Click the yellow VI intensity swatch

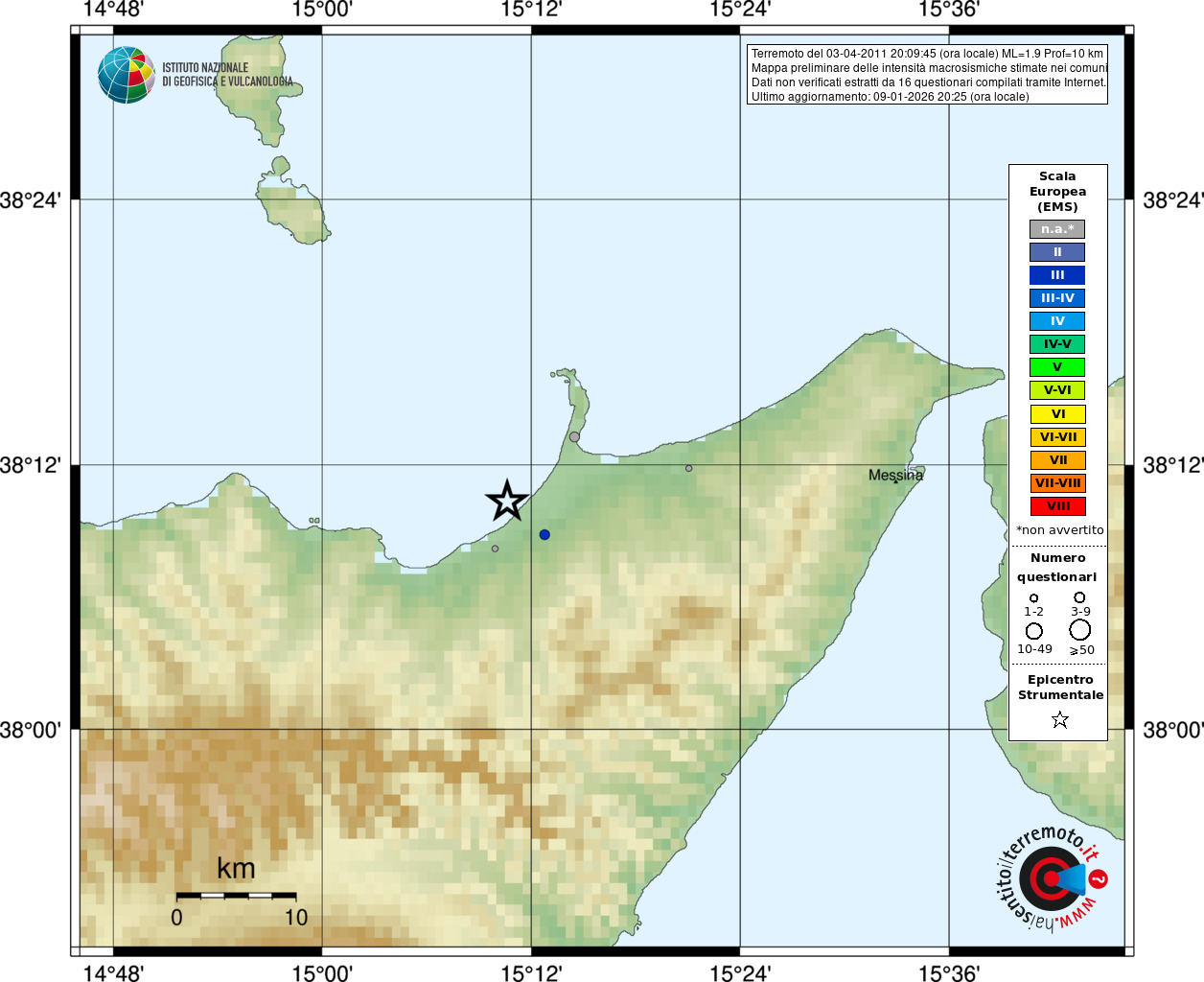click(1057, 414)
